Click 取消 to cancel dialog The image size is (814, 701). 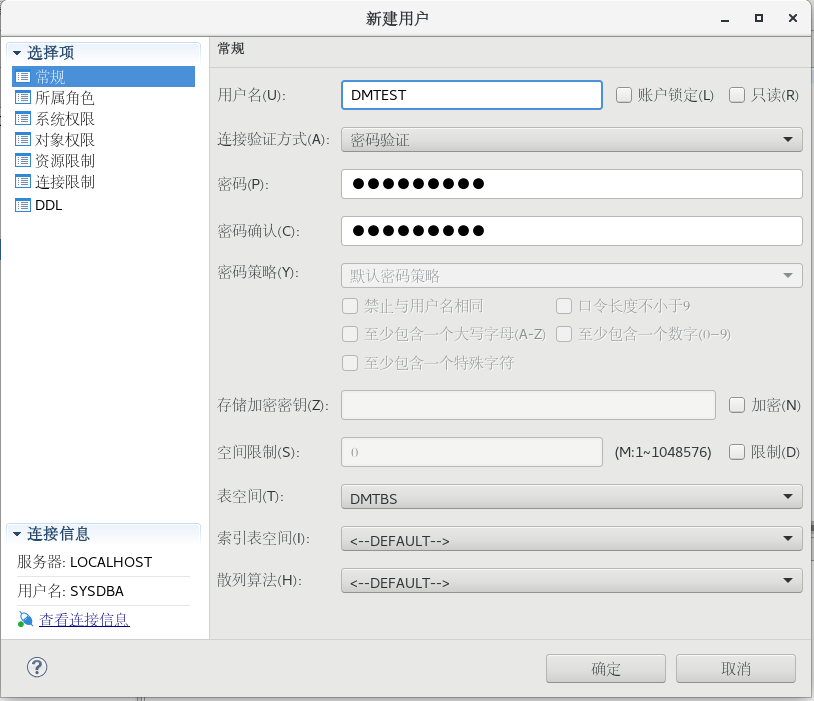(x=736, y=668)
